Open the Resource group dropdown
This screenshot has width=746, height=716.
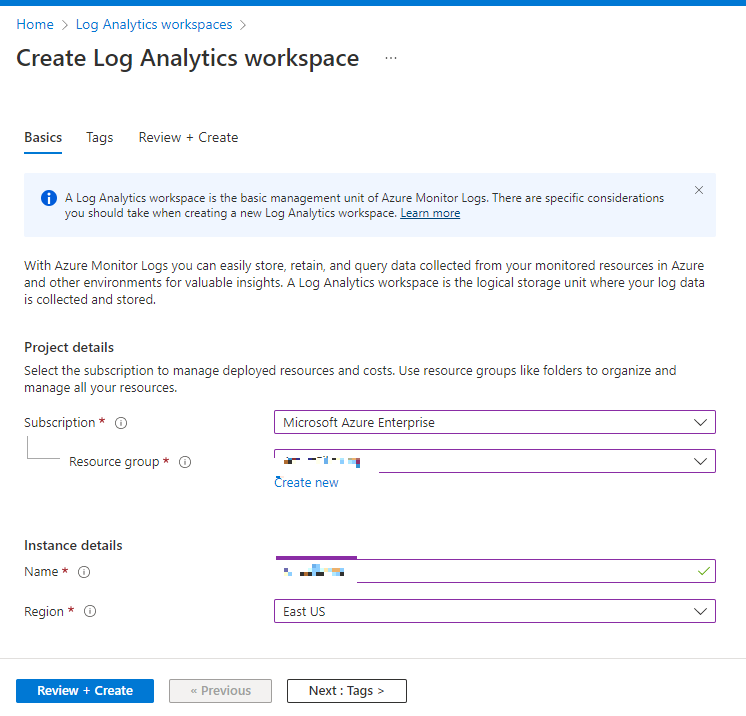495,461
